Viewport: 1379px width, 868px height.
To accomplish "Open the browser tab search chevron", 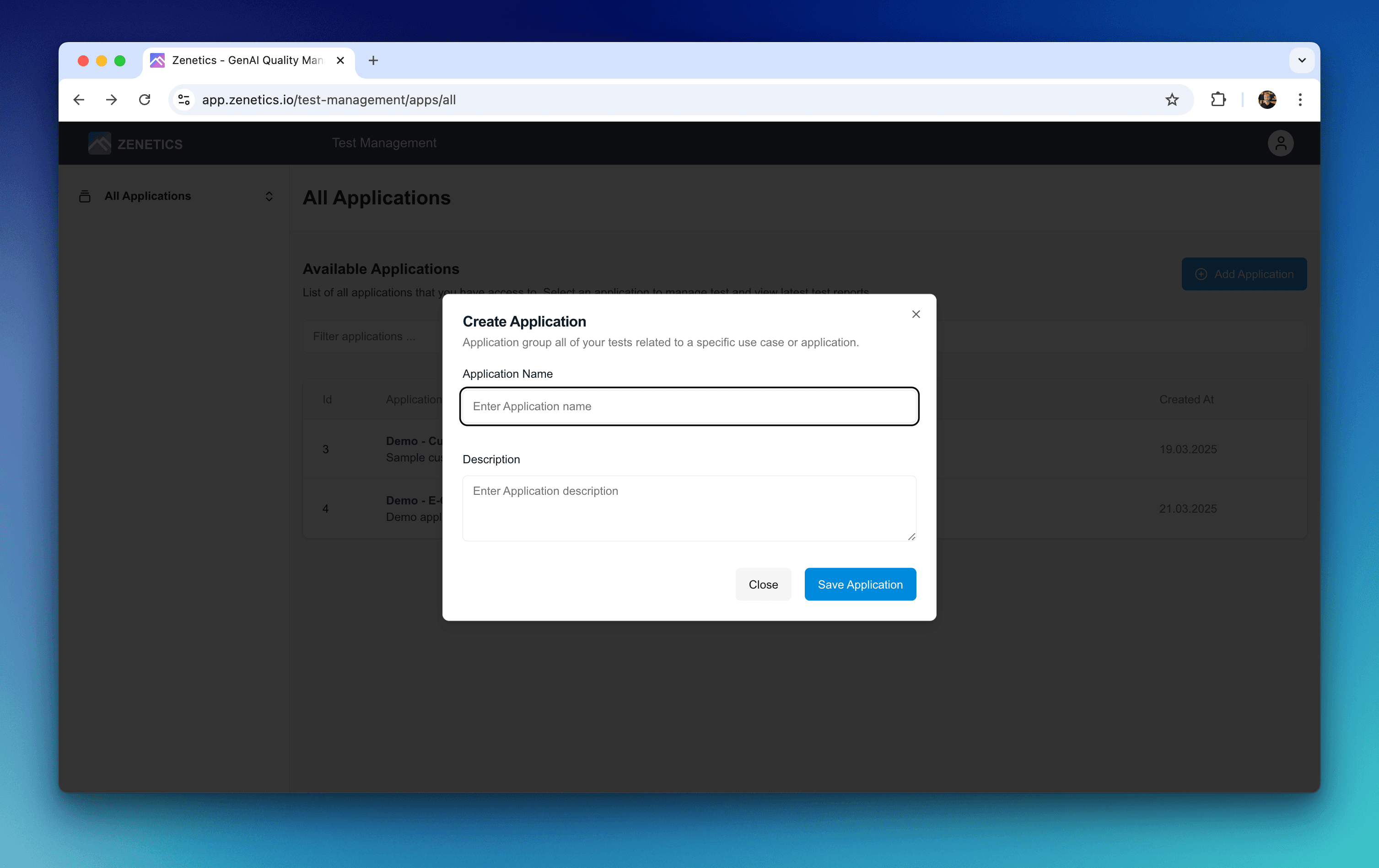I will [1301, 60].
